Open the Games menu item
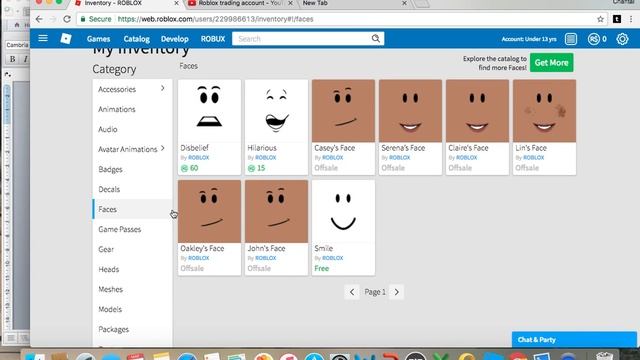Viewport: 640px width, 360px height. coord(98,39)
